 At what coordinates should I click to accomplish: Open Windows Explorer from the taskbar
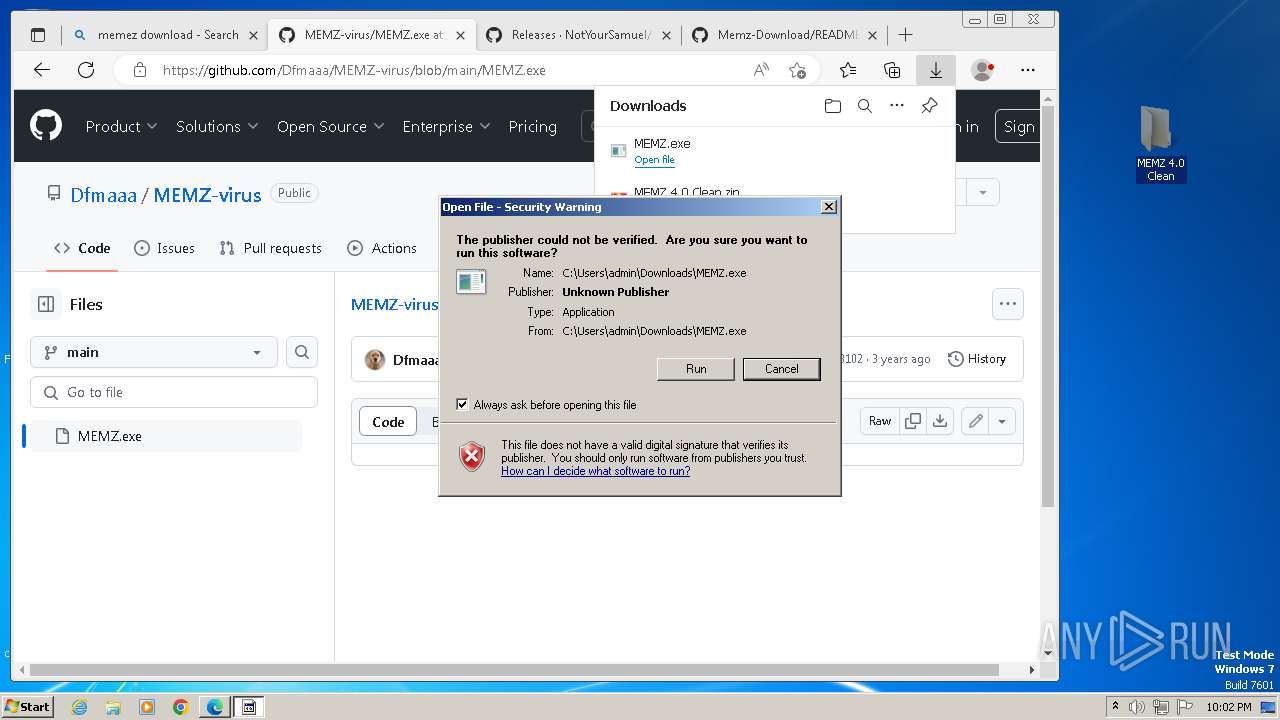pos(113,707)
